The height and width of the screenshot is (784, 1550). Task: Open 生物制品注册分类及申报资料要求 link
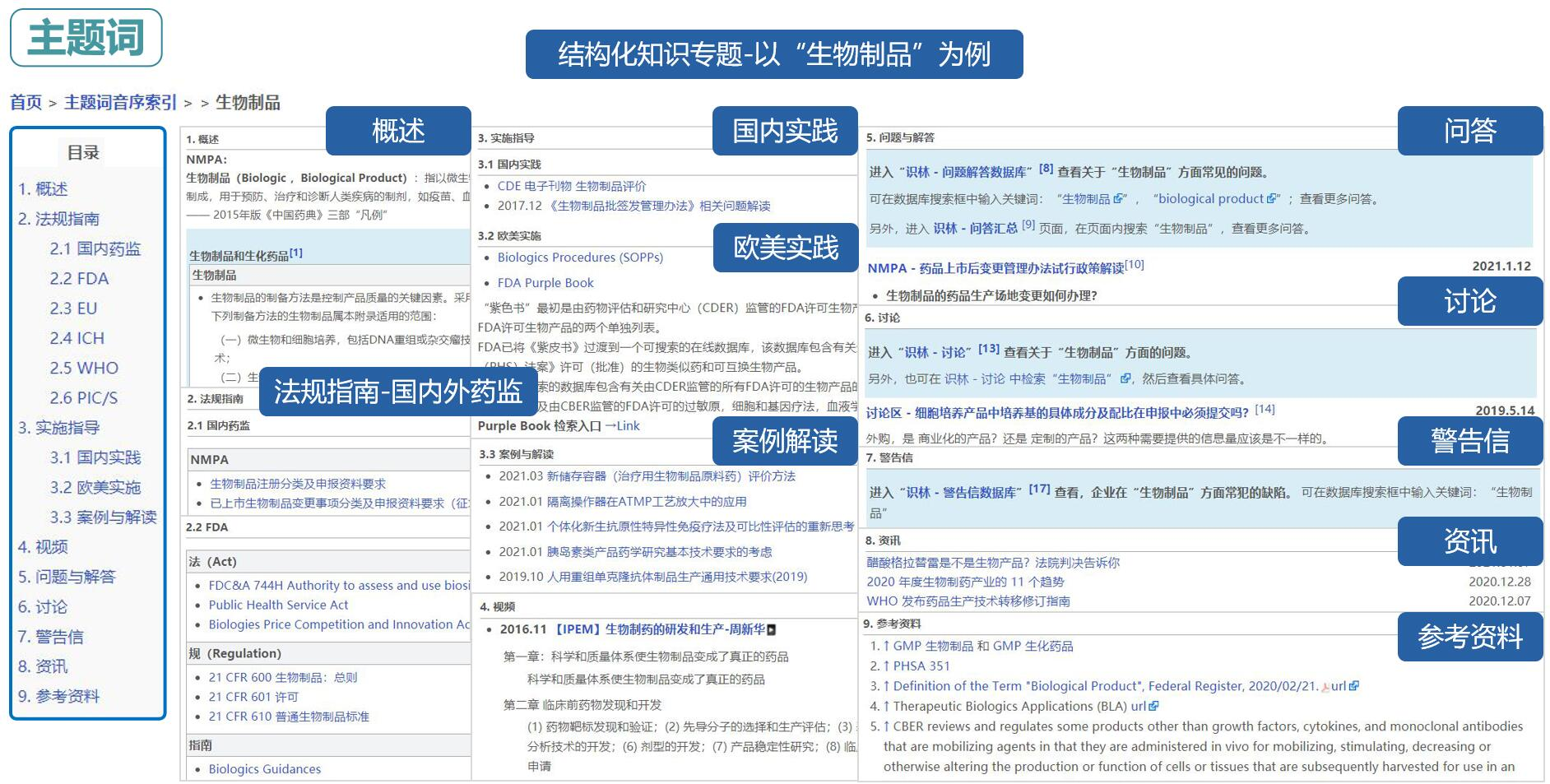coord(298,484)
